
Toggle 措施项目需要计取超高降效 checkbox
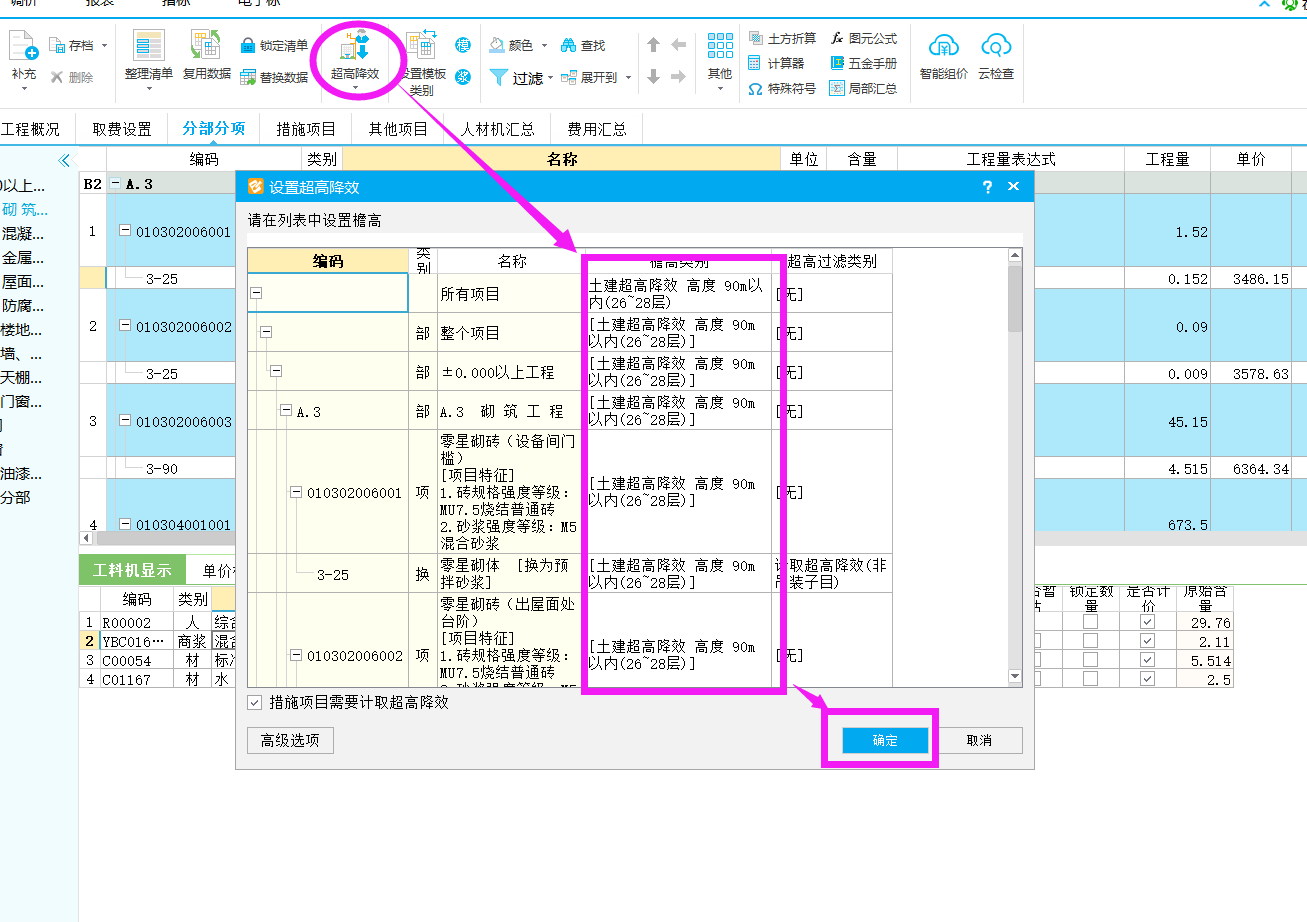click(255, 703)
